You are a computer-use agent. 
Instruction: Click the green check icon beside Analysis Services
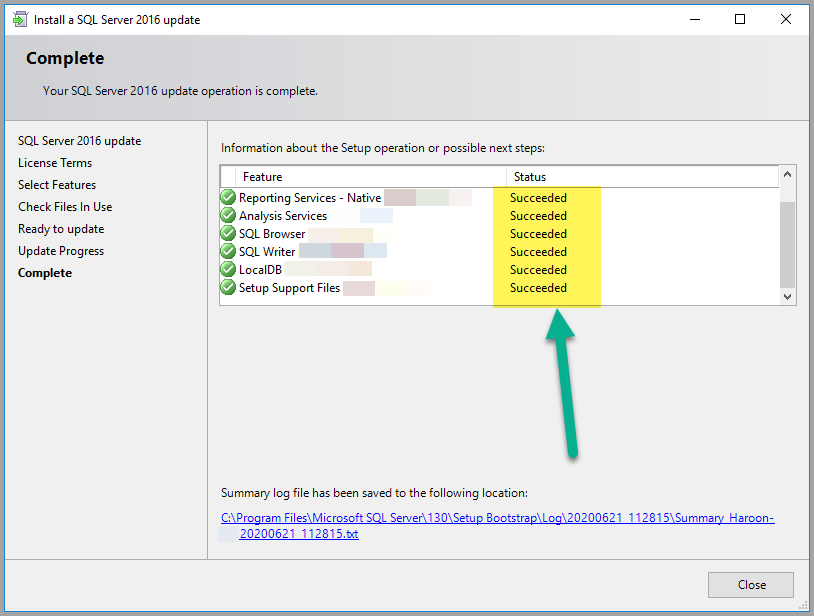(x=228, y=215)
